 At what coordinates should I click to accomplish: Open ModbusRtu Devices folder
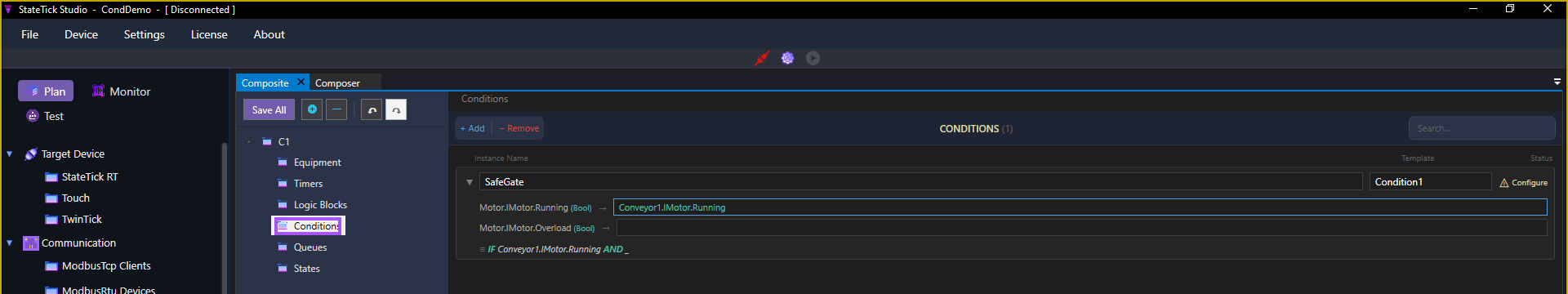(100, 289)
